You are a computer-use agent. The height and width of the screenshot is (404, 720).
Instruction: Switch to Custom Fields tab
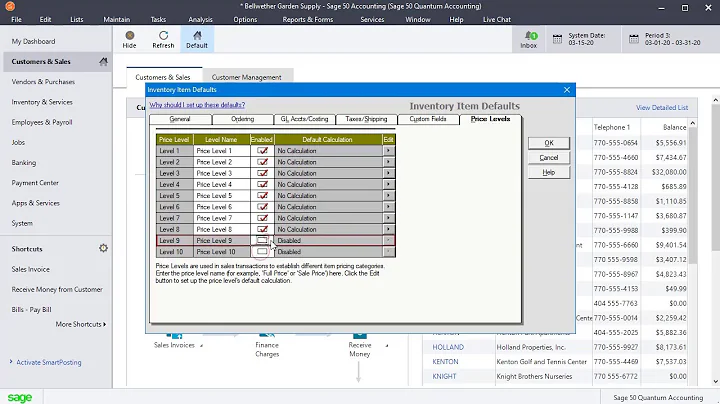(x=428, y=119)
